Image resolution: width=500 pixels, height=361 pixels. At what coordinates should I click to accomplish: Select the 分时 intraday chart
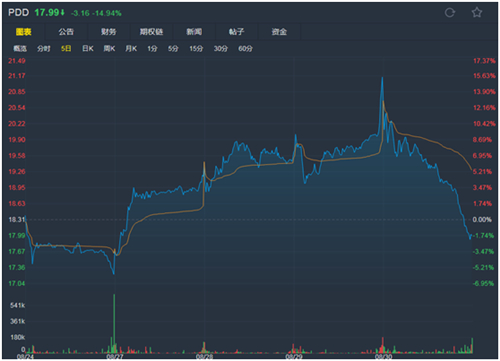44,49
